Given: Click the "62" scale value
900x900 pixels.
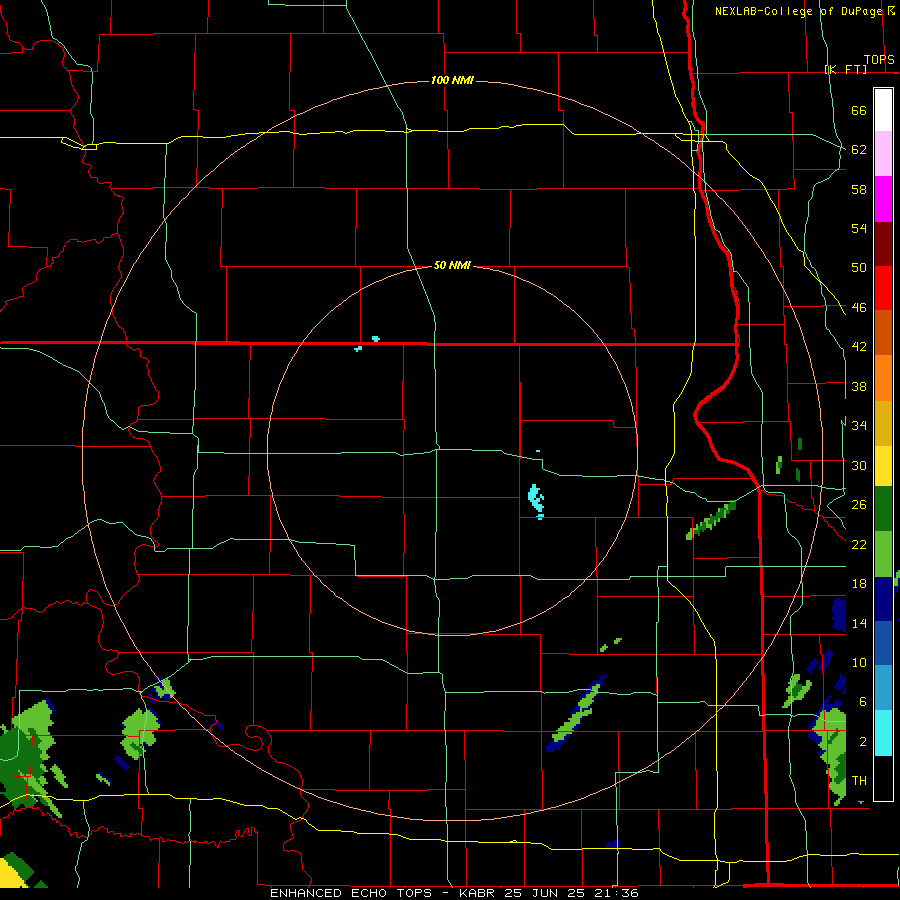Looking at the screenshot, I should (x=859, y=150).
